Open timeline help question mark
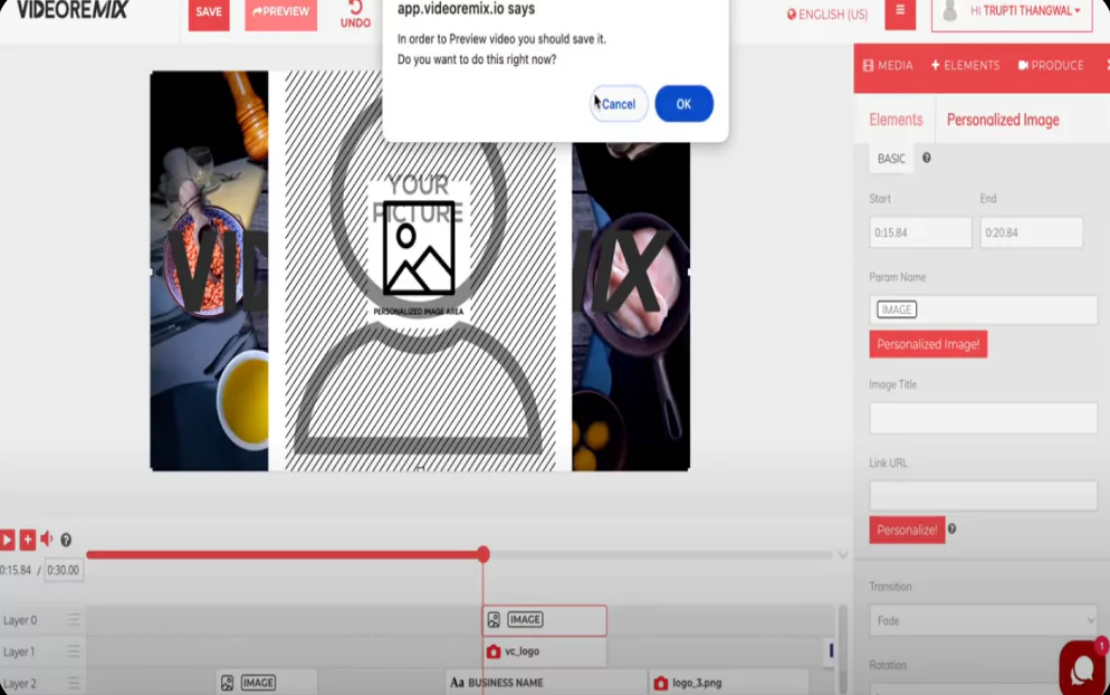Image resolution: width=1110 pixels, height=695 pixels. tap(66, 540)
